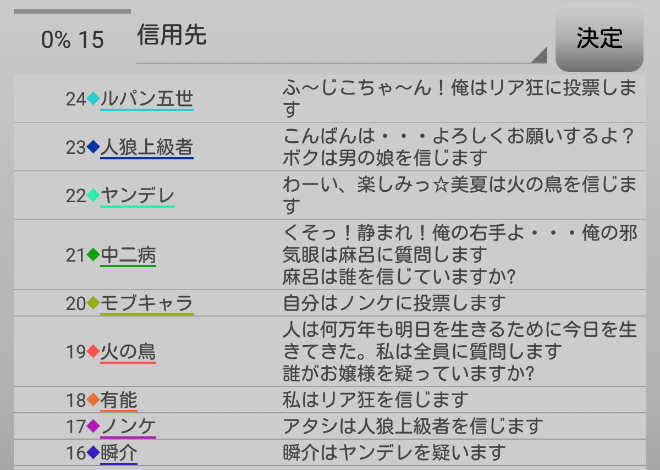Click the green diamond icon beside 中二病
The height and width of the screenshot is (470, 660).
pos(94,255)
